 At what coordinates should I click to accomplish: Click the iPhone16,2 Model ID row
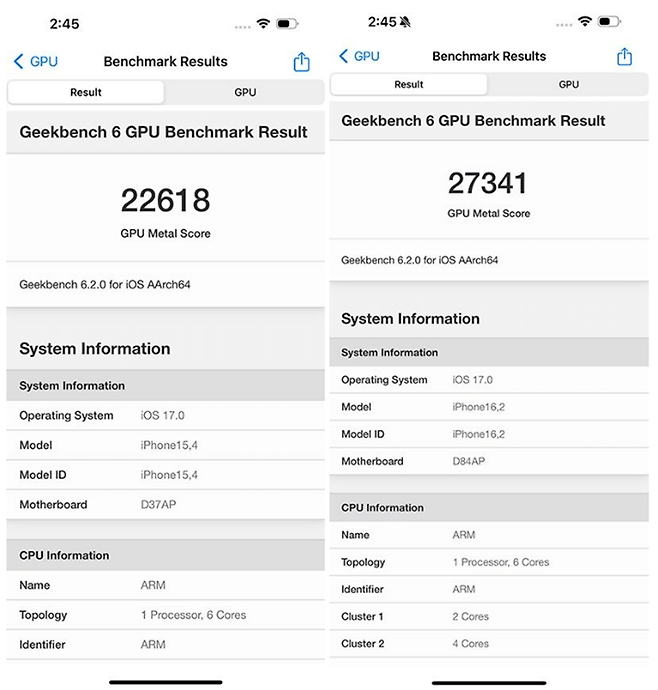(x=488, y=434)
